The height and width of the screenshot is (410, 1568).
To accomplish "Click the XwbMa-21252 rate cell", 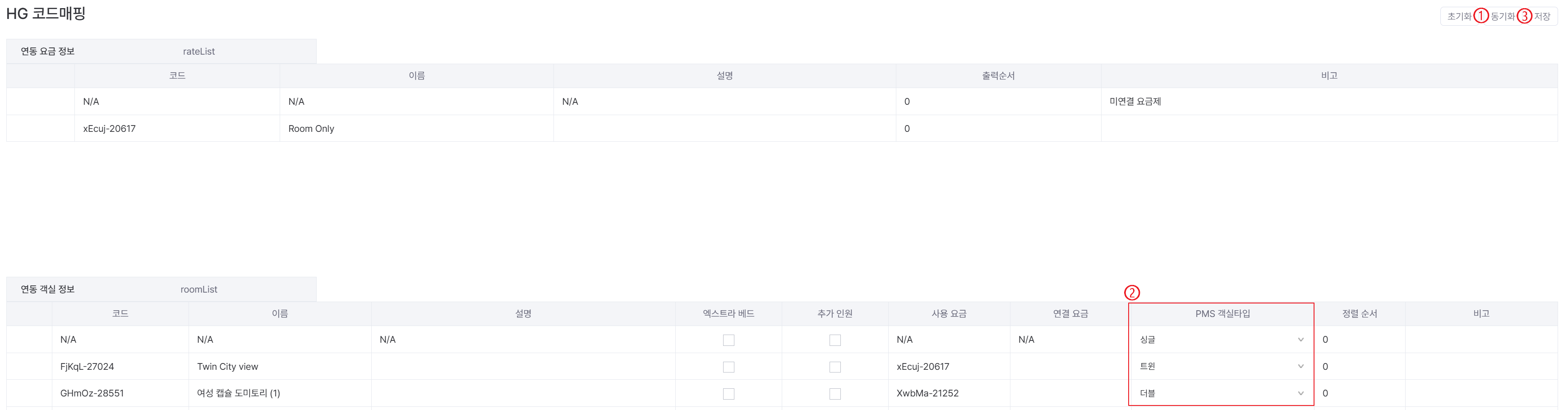I will 927,394.
